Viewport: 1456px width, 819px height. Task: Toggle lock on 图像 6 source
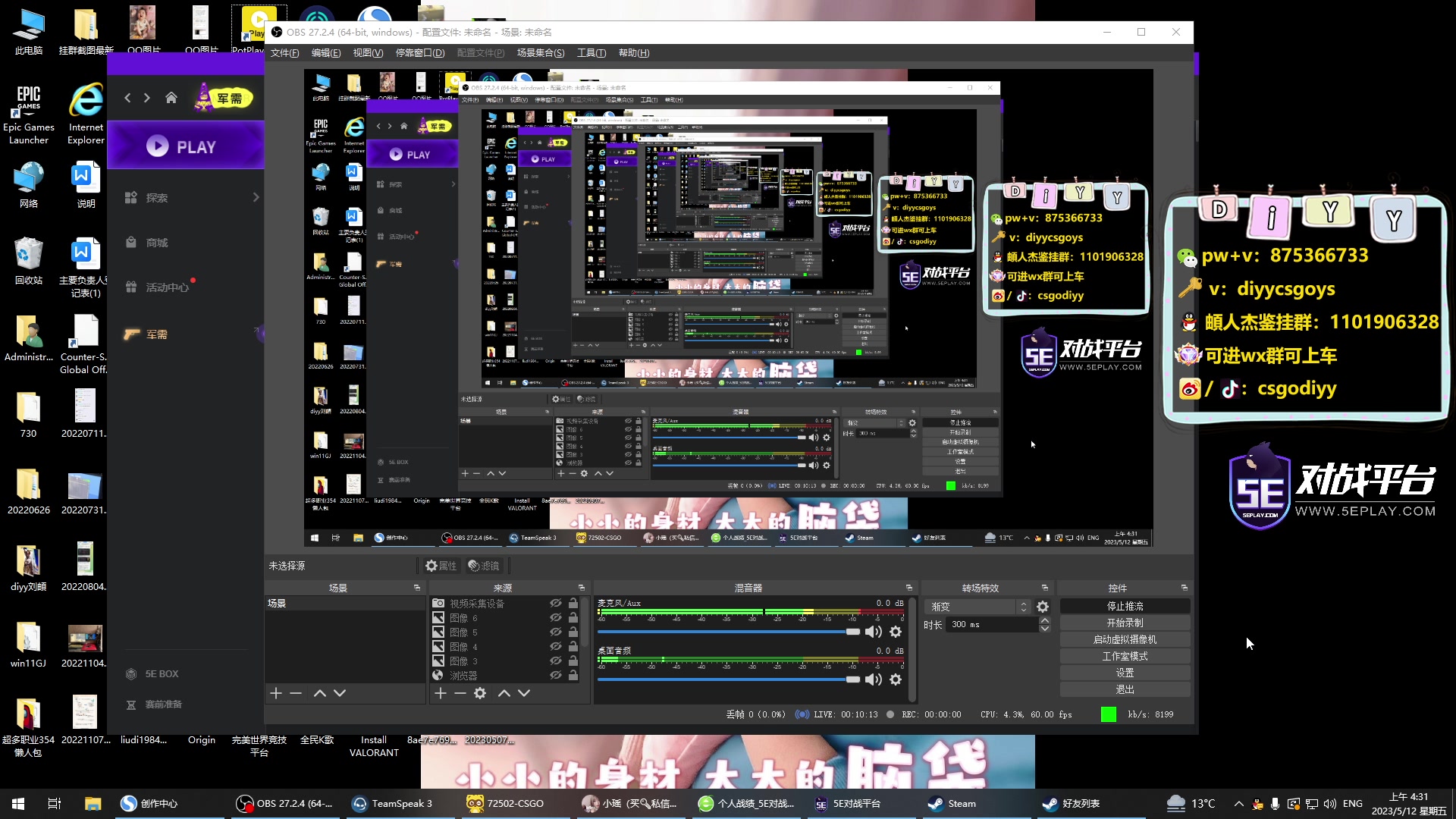(x=573, y=618)
